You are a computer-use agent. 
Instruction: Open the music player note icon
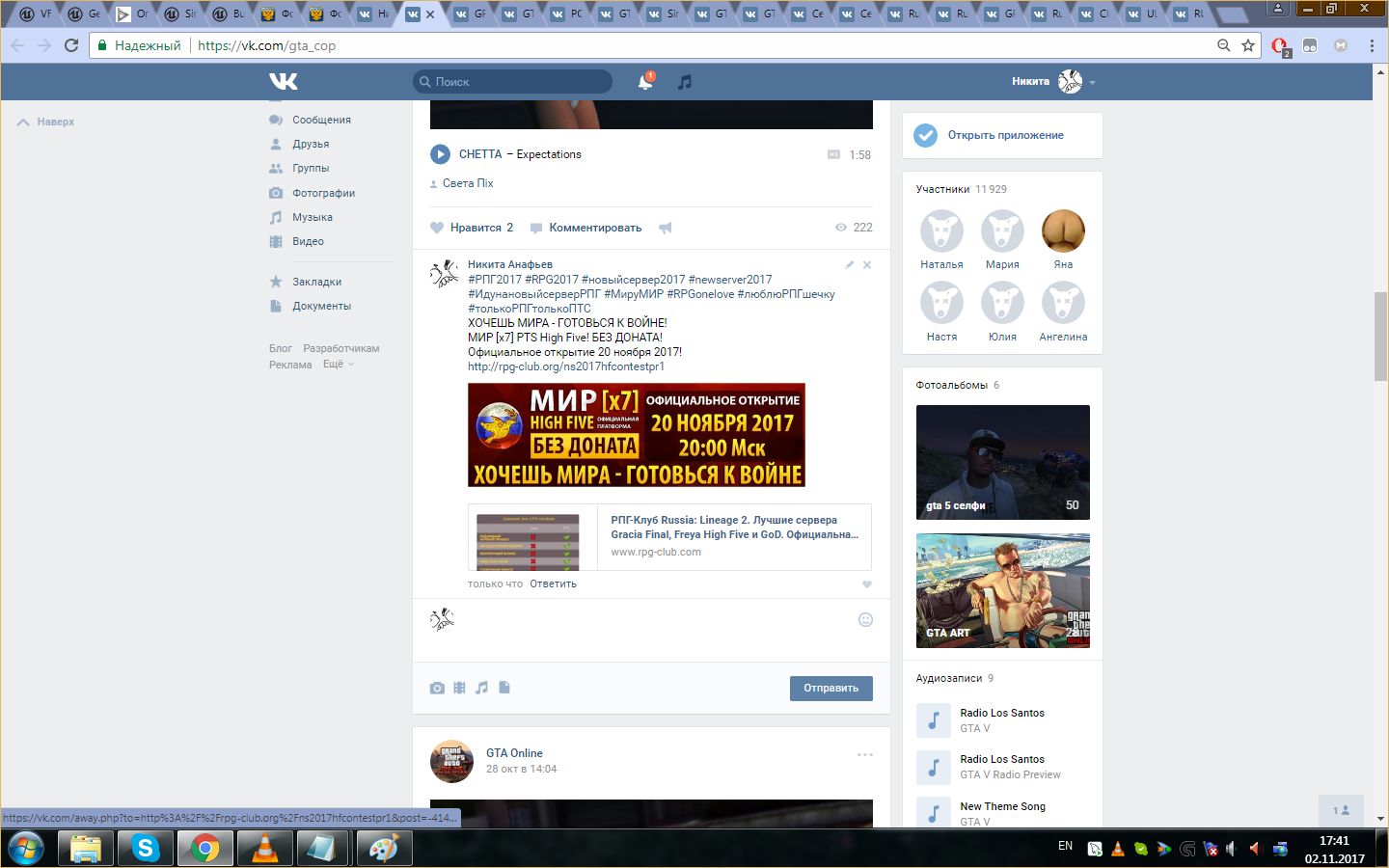click(685, 83)
